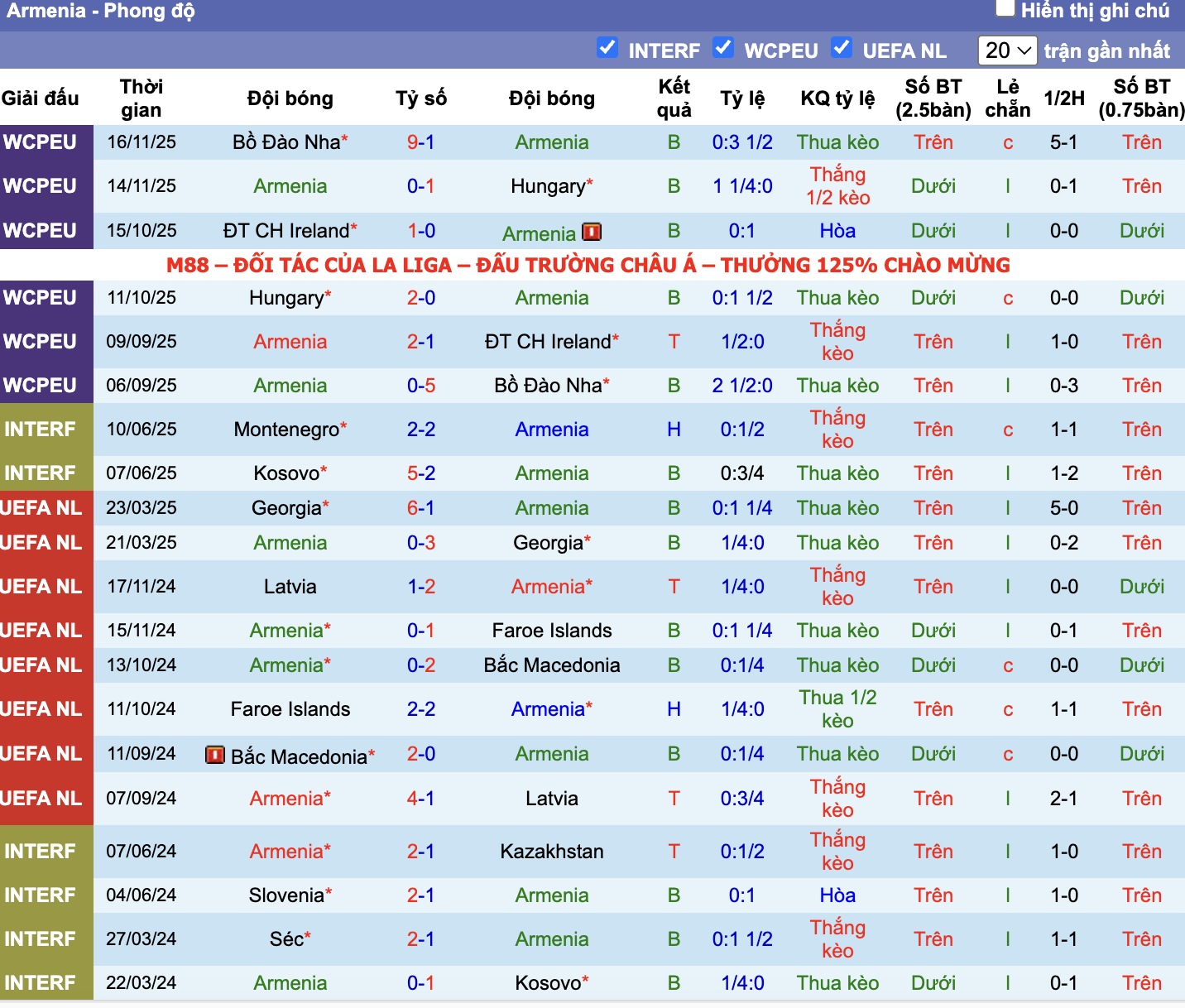
Task: Click Thắng 1/2 kèo result on 14/11/25
Action: coord(837,186)
